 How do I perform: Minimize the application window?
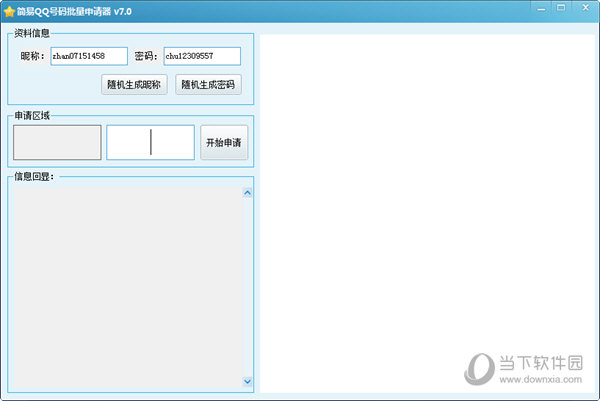pyautogui.click(x=541, y=8)
